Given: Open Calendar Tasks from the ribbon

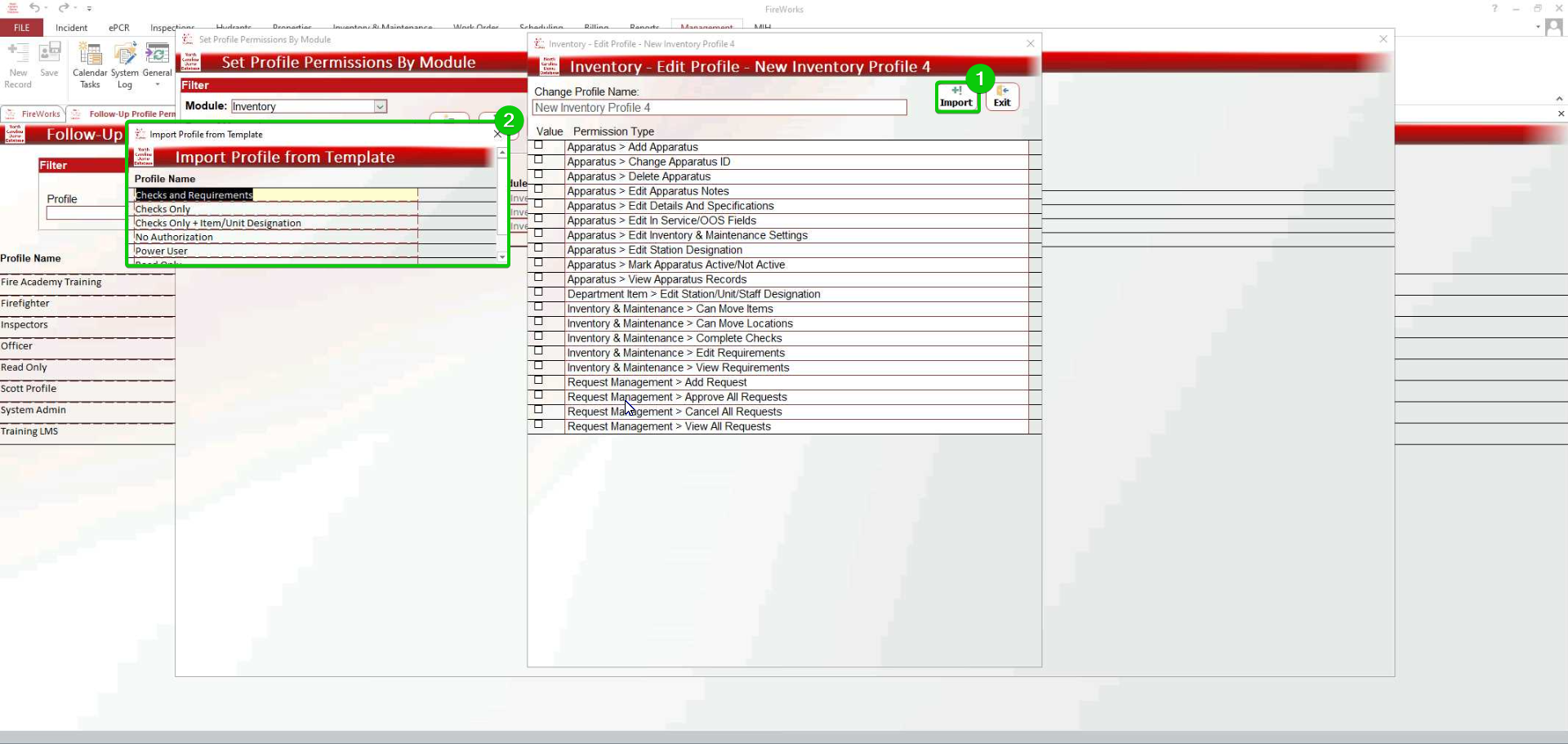Looking at the screenshot, I should (x=90, y=65).
